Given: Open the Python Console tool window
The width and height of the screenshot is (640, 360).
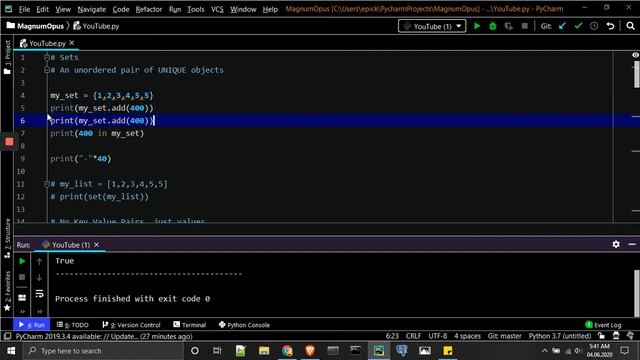Looking at the screenshot, I should click(x=244, y=325).
